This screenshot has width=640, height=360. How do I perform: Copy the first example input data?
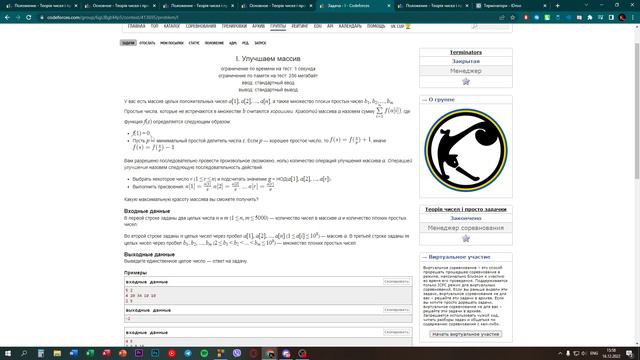tap(396, 282)
